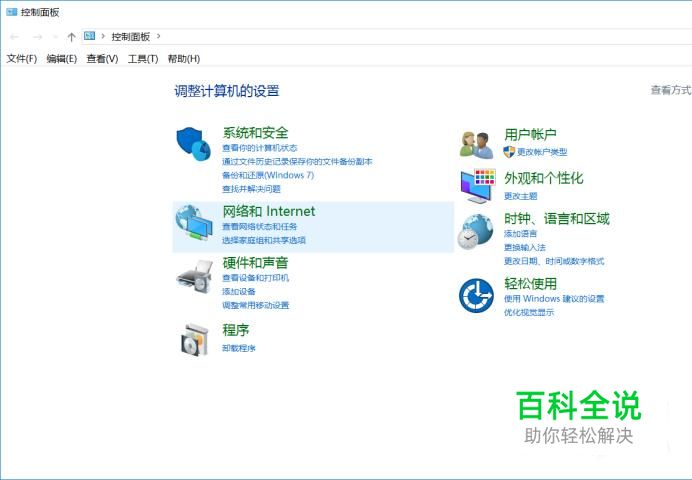
Task: Open the User Accounts people icon
Action: click(476, 145)
